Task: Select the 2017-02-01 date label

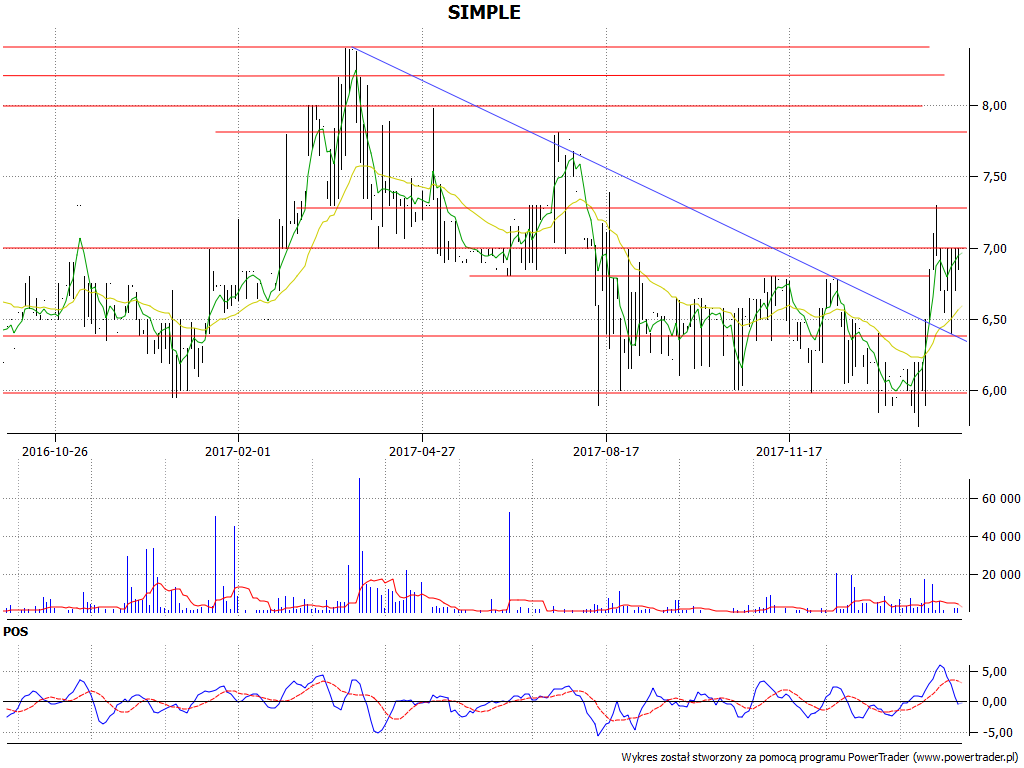Action: click(238, 451)
